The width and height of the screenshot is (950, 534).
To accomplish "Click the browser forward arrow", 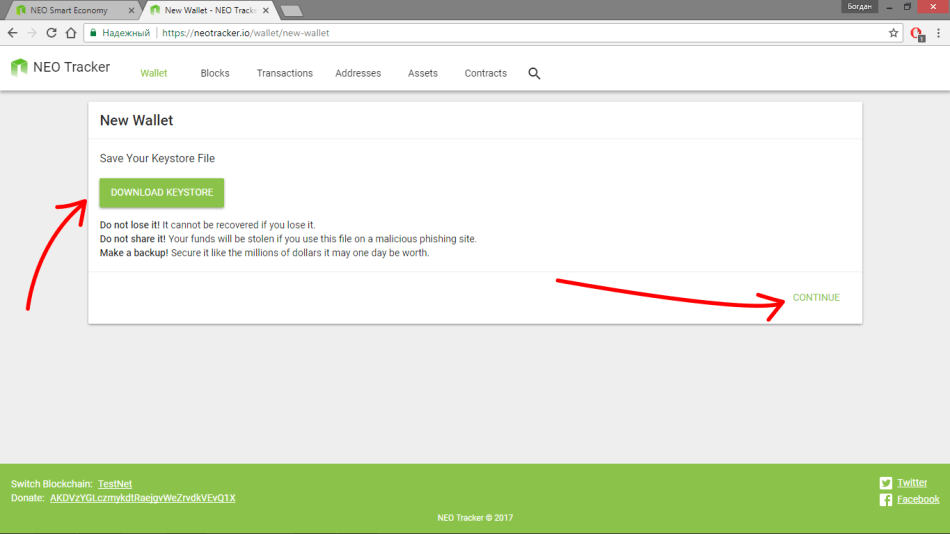I will point(32,33).
